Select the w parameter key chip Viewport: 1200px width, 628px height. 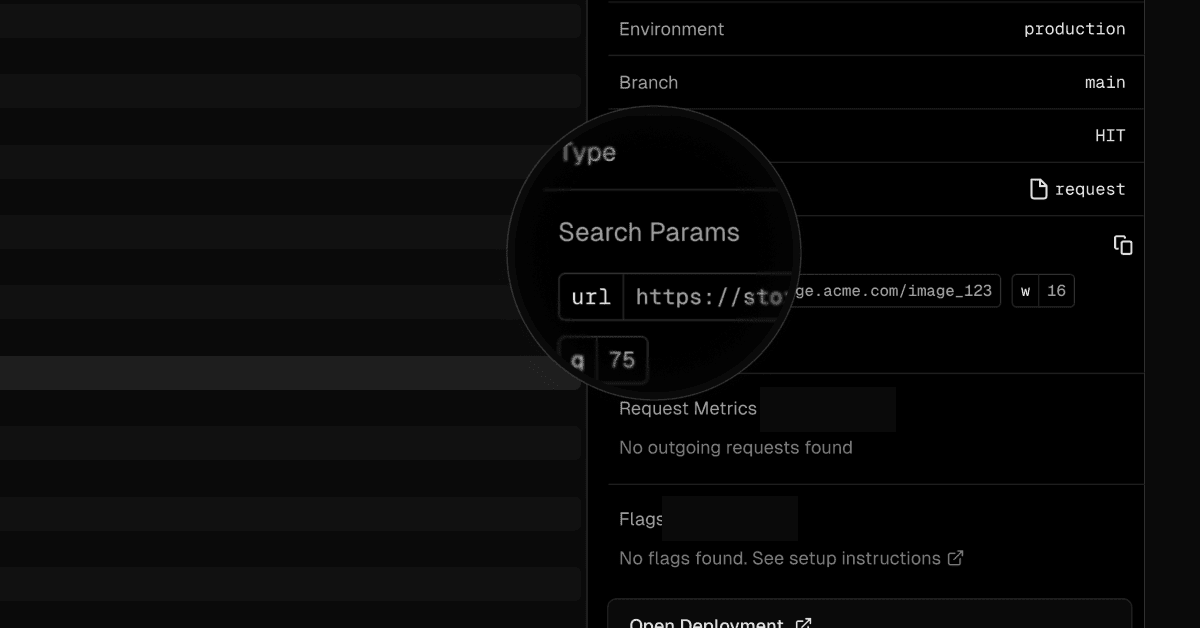tap(1025, 291)
